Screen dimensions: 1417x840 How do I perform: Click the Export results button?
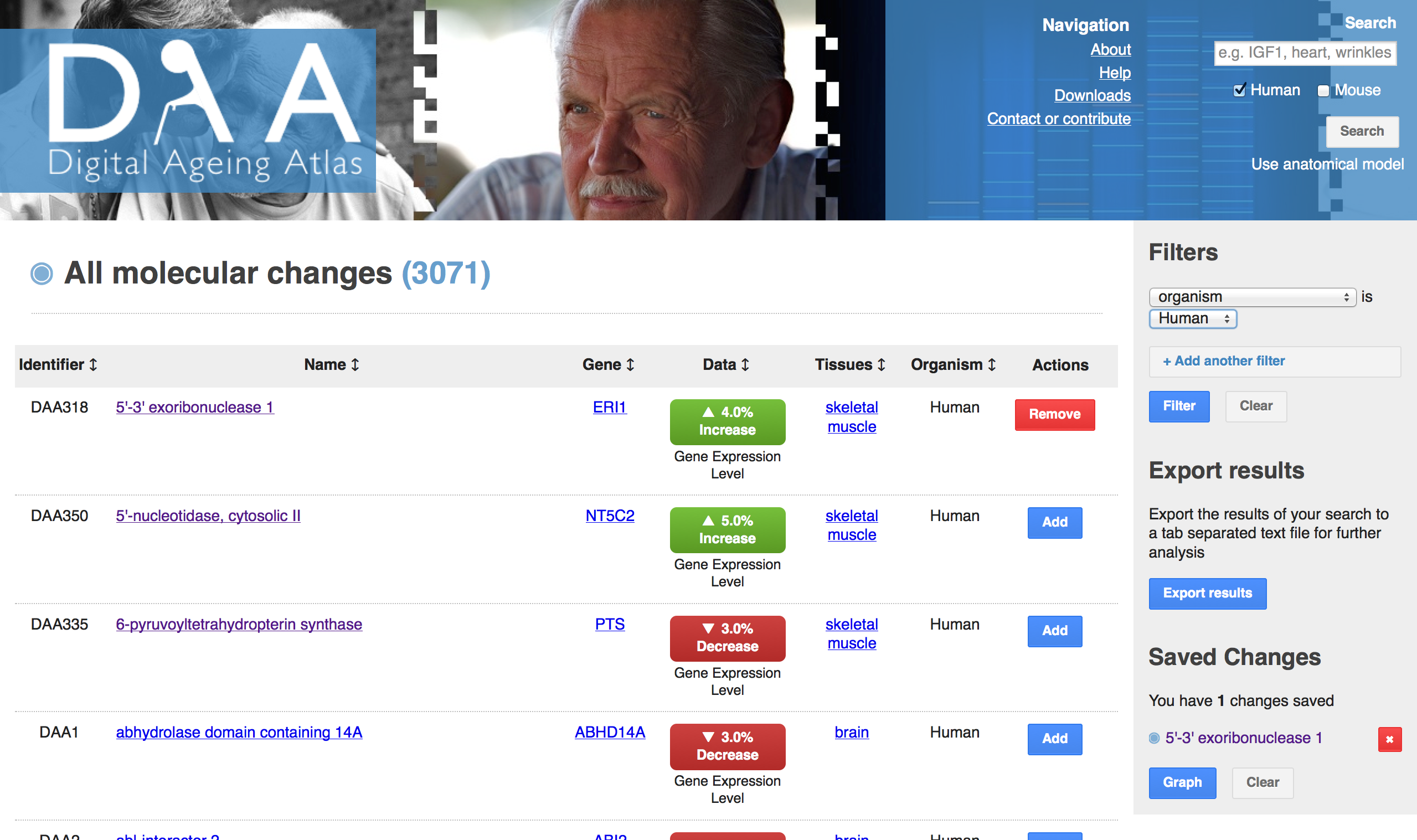click(1208, 593)
